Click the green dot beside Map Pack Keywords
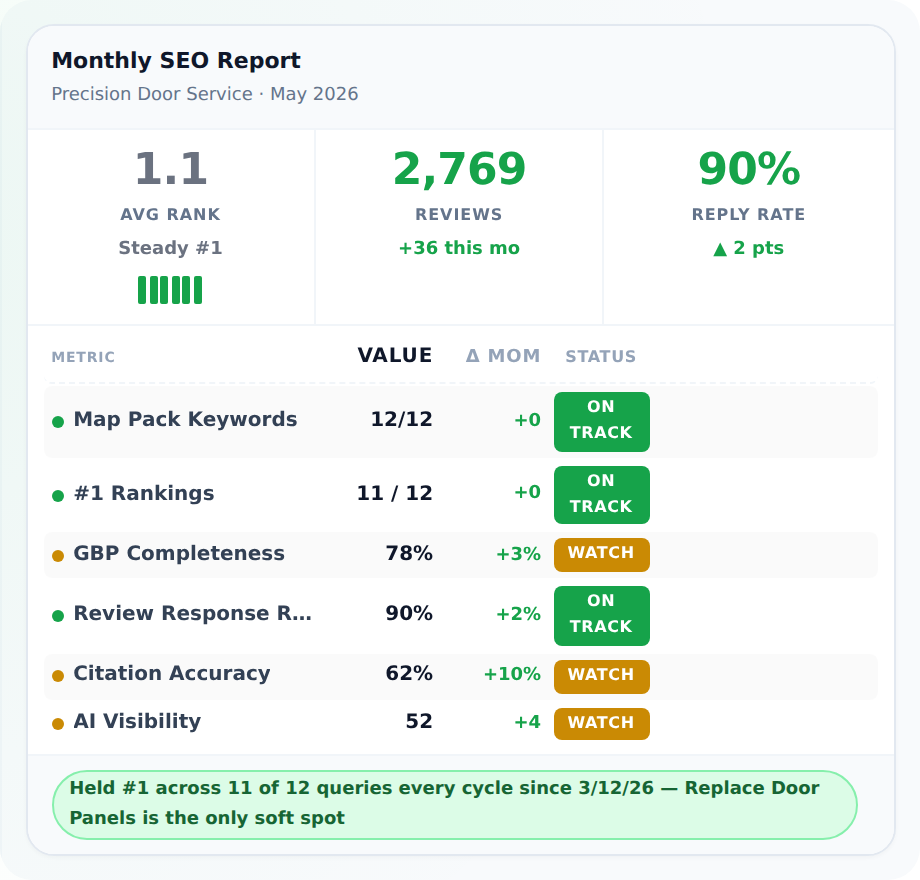Screen dimensions: 920x880 [58, 422]
